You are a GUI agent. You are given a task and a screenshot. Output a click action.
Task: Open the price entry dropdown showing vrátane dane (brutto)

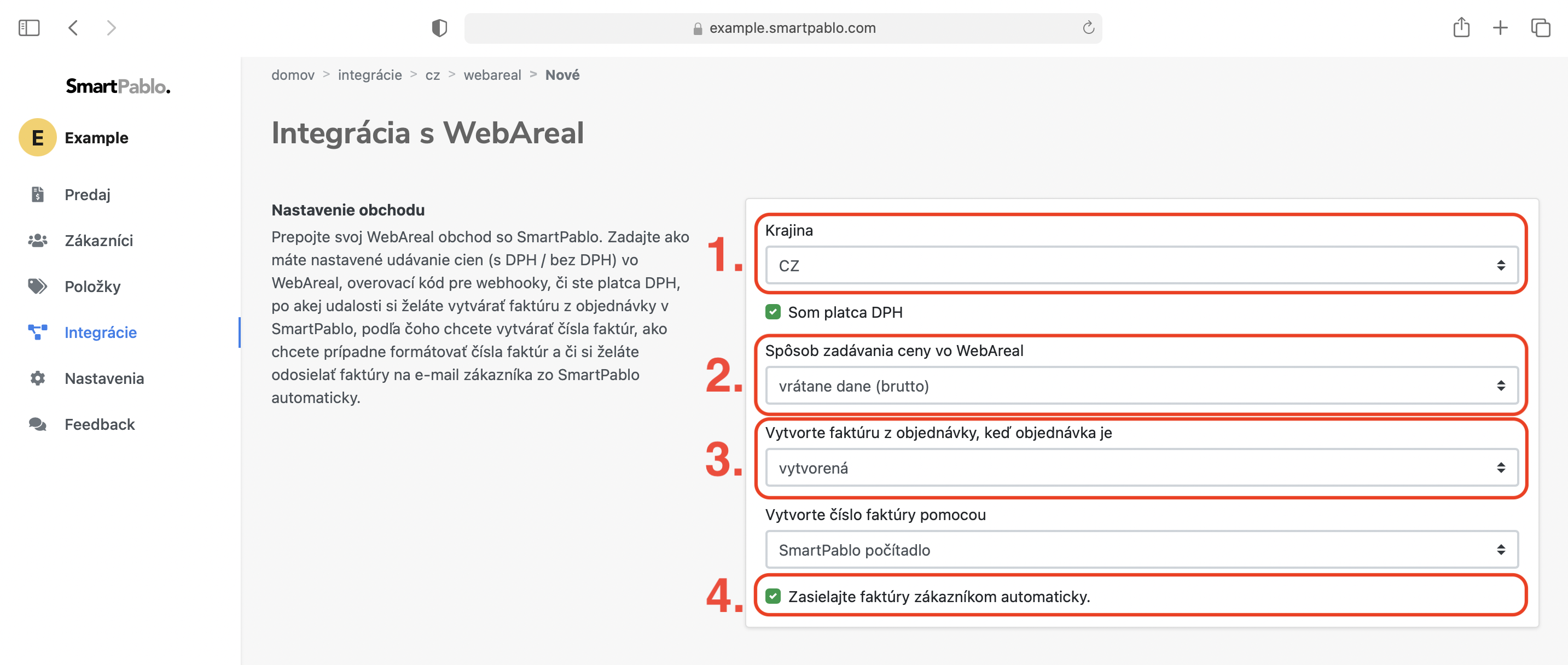[1141, 386]
